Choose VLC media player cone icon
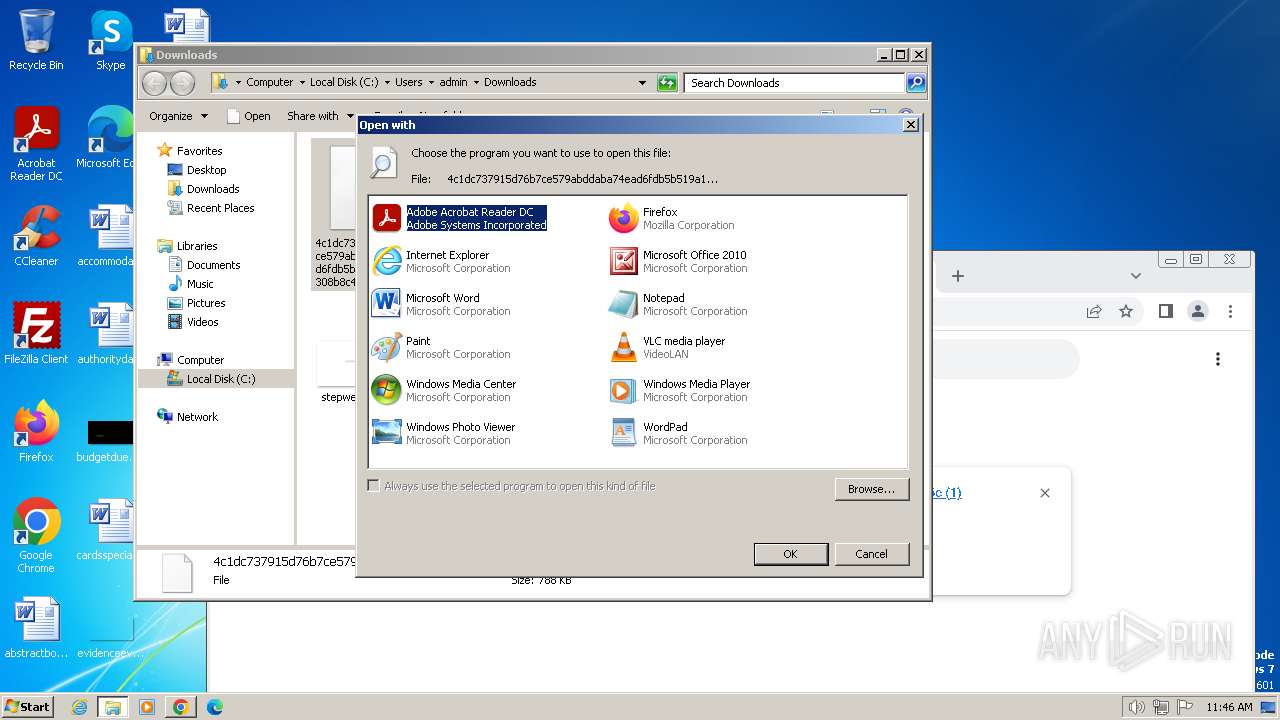Viewport: 1280px width, 720px height. [624, 347]
